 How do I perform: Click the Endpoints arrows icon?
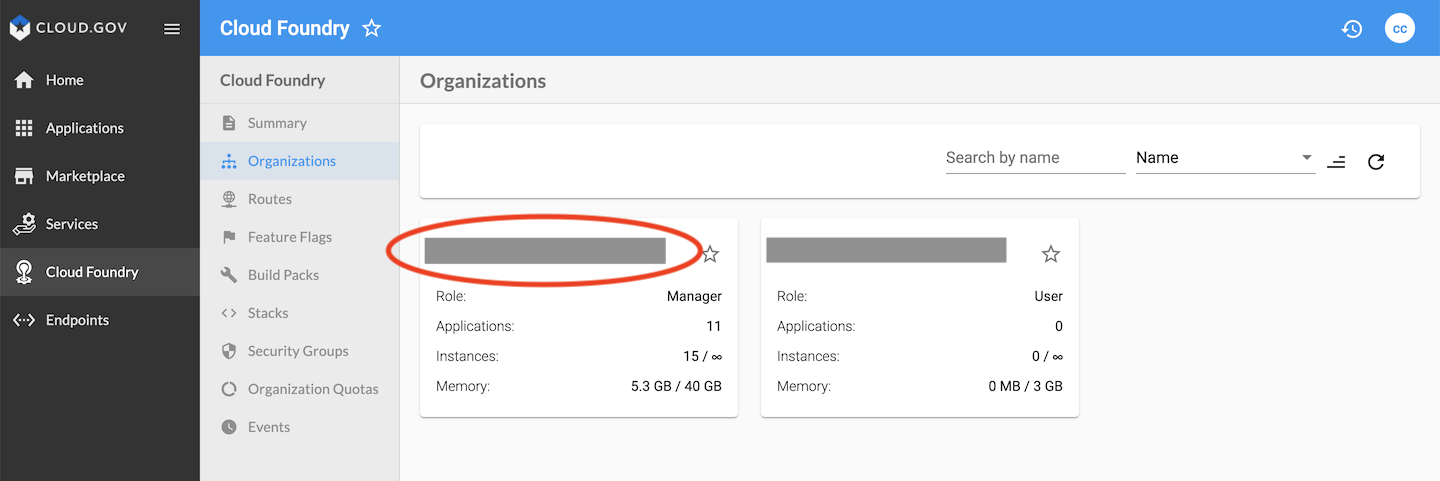24,320
